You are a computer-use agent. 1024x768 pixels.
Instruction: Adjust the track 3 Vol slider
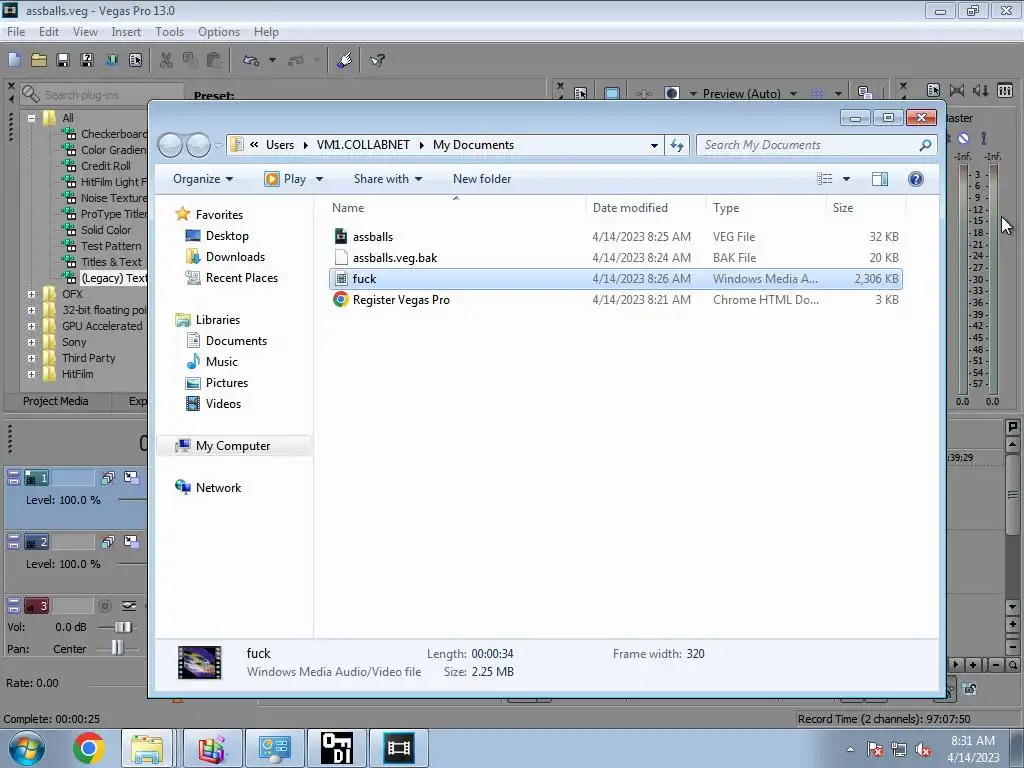pyautogui.click(x=122, y=627)
